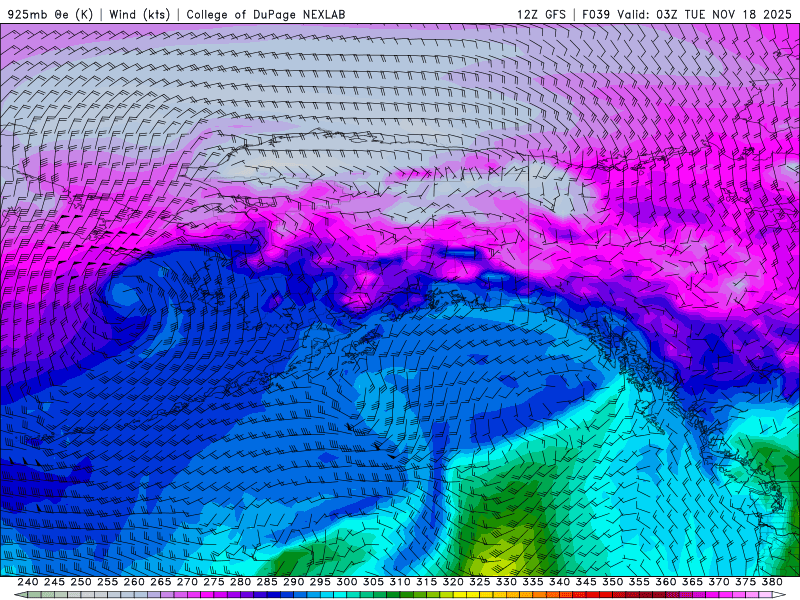Click the 320 value on the color scale
800x600 pixels.
click(x=453, y=582)
